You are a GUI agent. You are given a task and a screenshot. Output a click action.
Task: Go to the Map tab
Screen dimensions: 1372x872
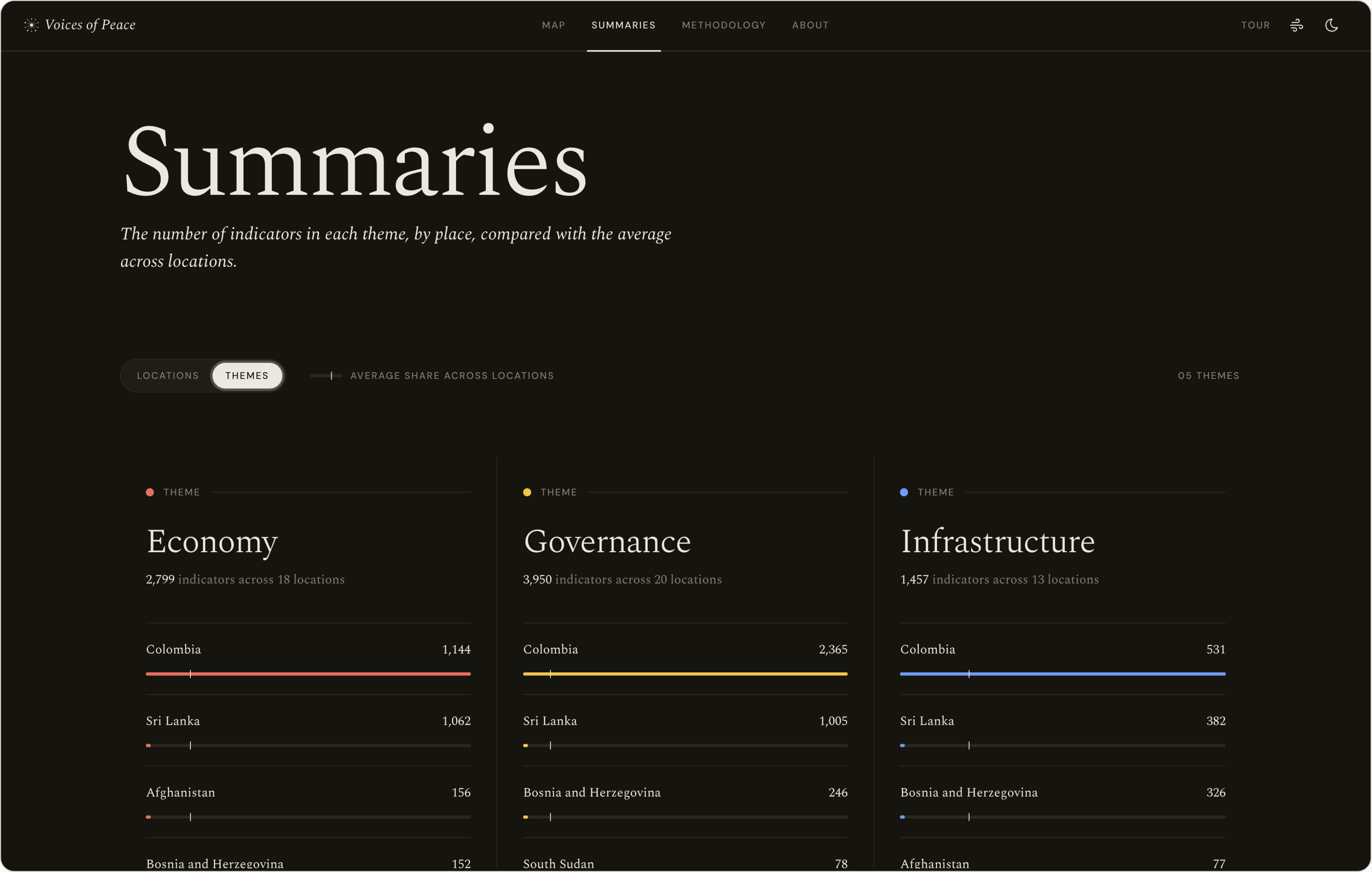pos(553,25)
